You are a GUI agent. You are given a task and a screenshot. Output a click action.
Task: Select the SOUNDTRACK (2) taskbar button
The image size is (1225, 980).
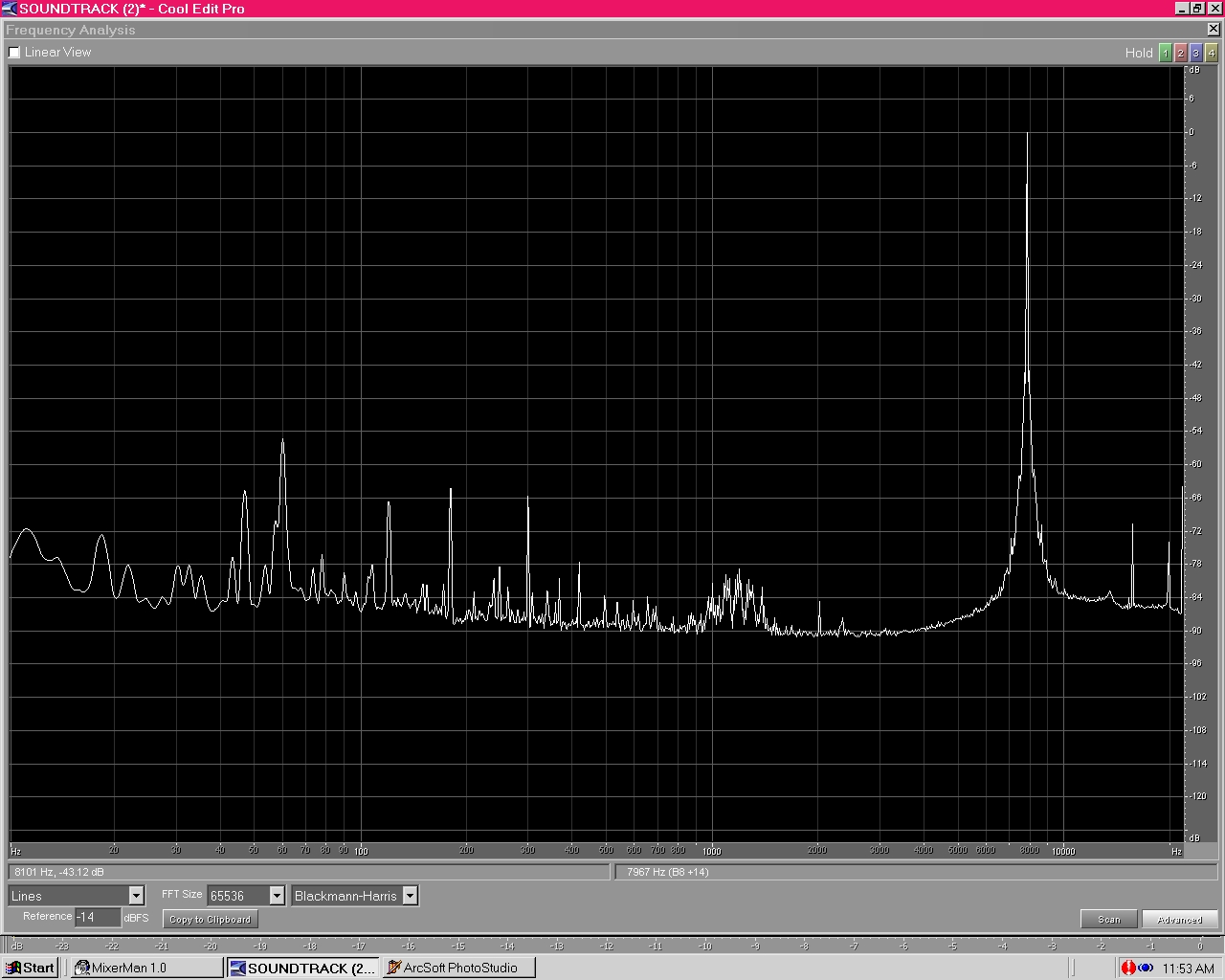[302, 968]
